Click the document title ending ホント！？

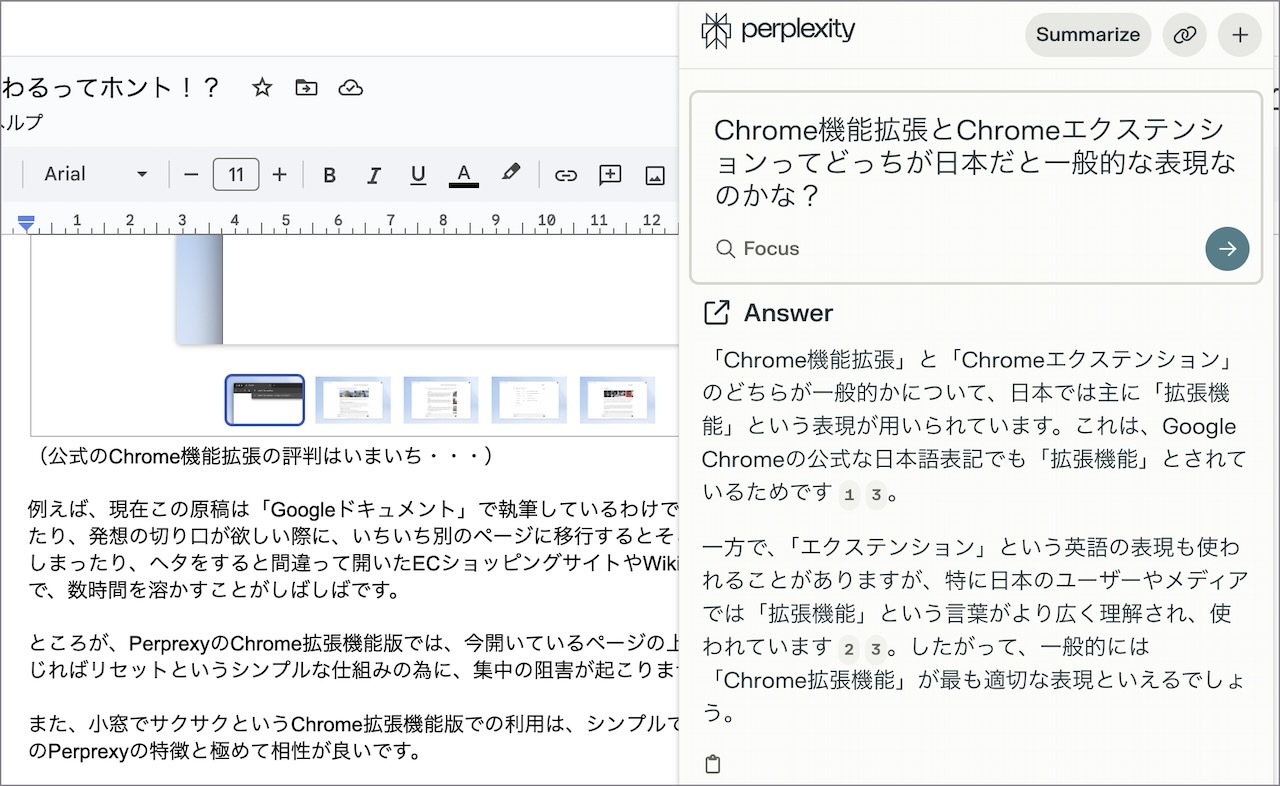coord(110,88)
